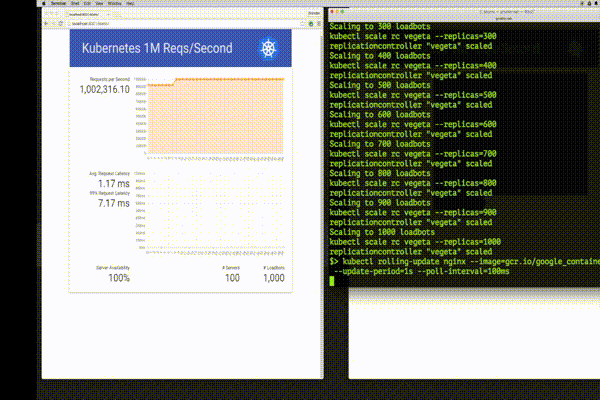Click the browser back arrow button
The width and height of the screenshot is (600, 400).
46,24
